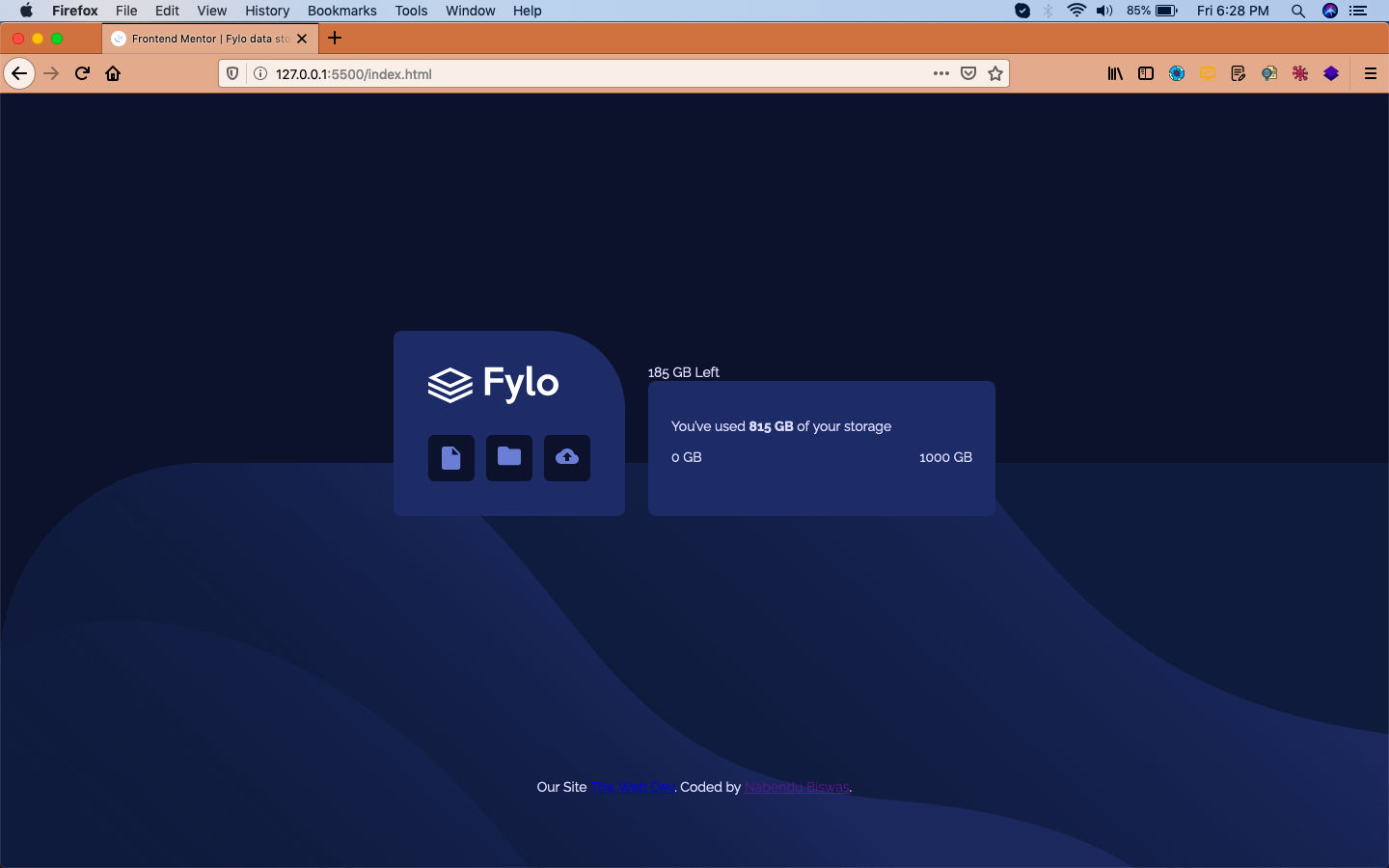This screenshot has width=1389, height=868.
Task: Click the 815 GB used storage text
Action: (x=771, y=426)
